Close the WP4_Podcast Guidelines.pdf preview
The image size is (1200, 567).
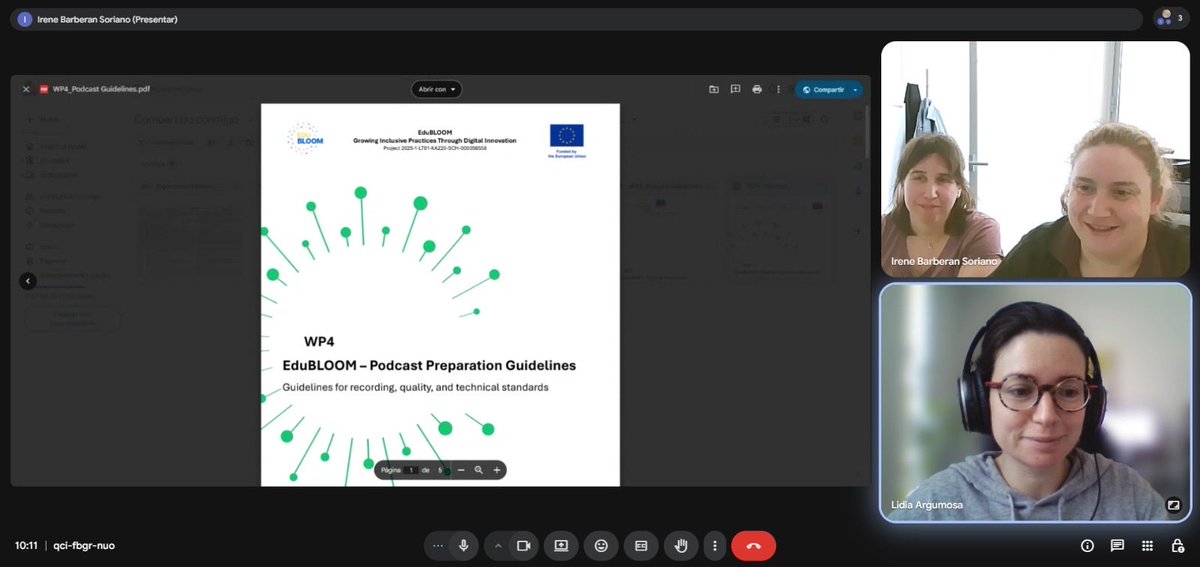pos(27,89)
